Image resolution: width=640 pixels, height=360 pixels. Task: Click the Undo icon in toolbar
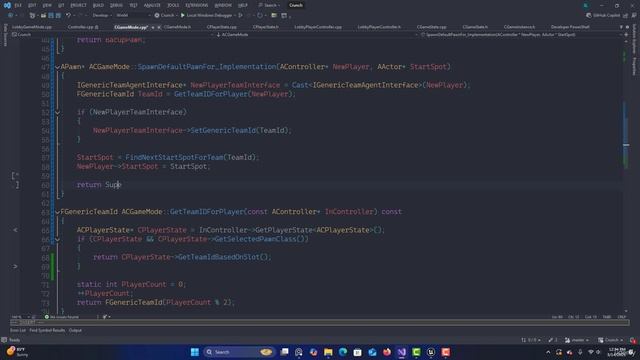point(68,16)
